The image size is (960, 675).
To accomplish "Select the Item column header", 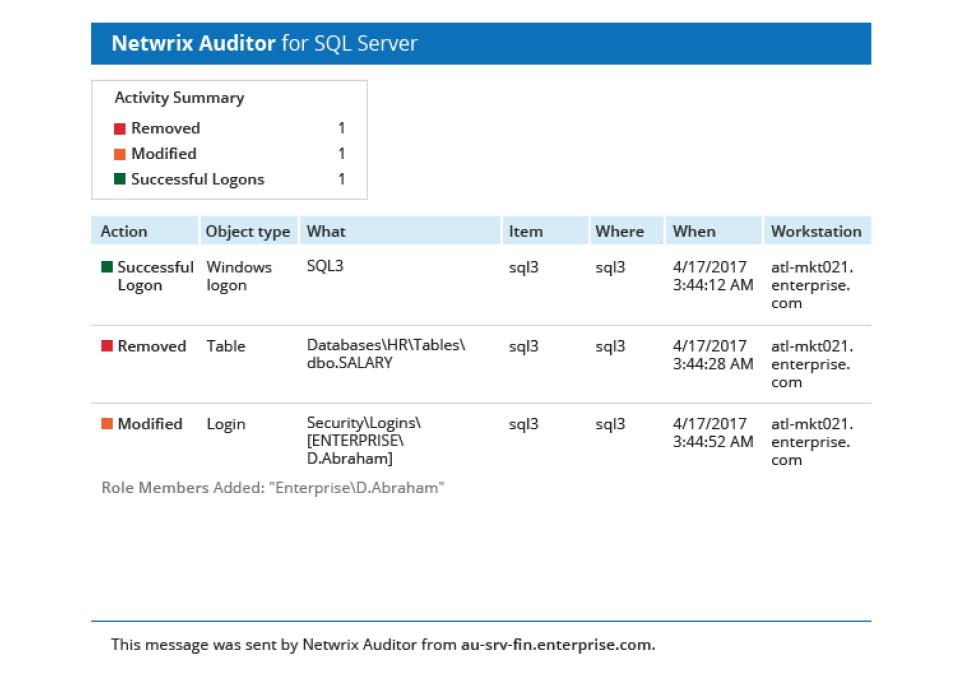I will pos(546,231).
